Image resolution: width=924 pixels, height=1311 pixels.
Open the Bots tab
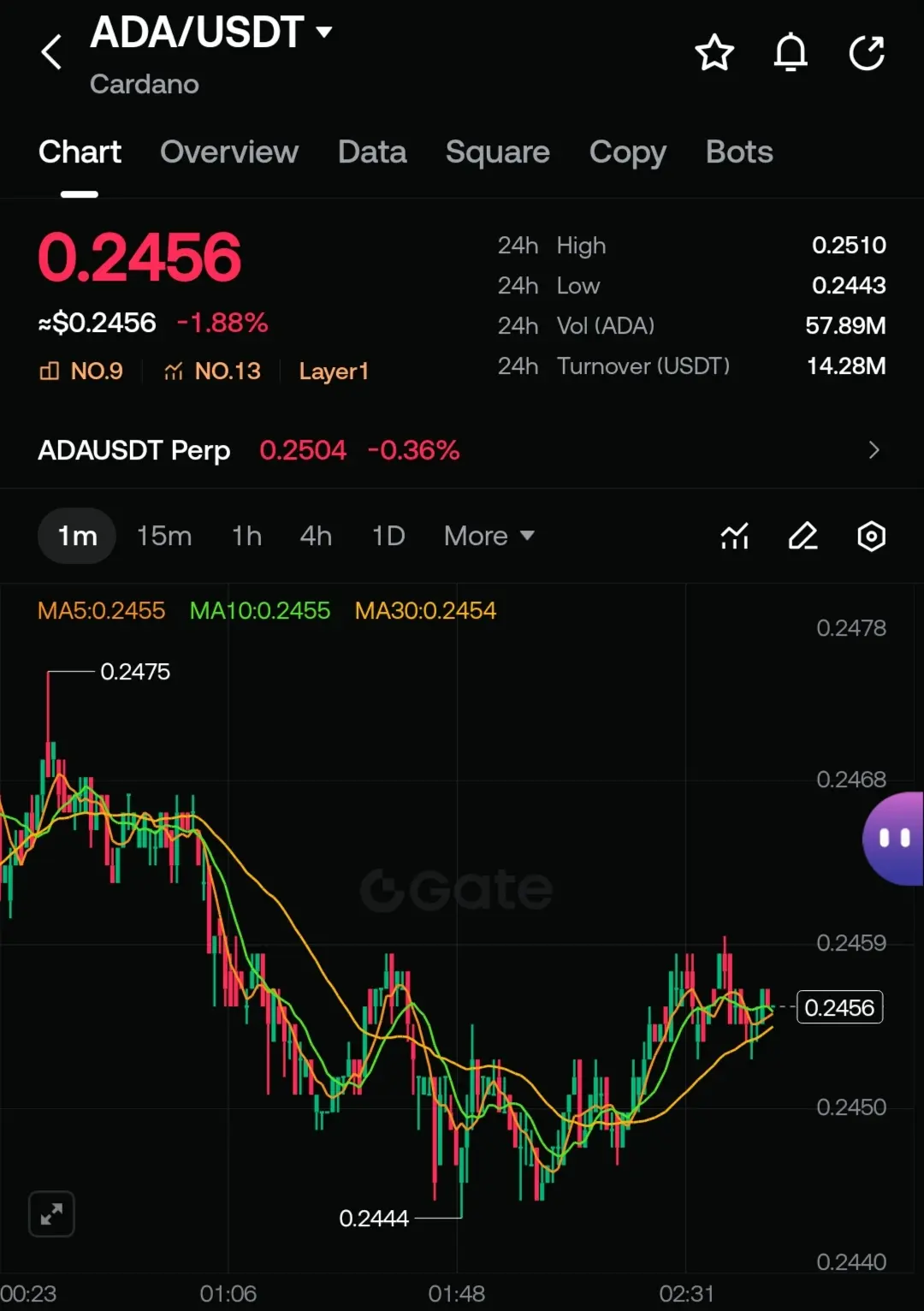(x=739, y=152)
